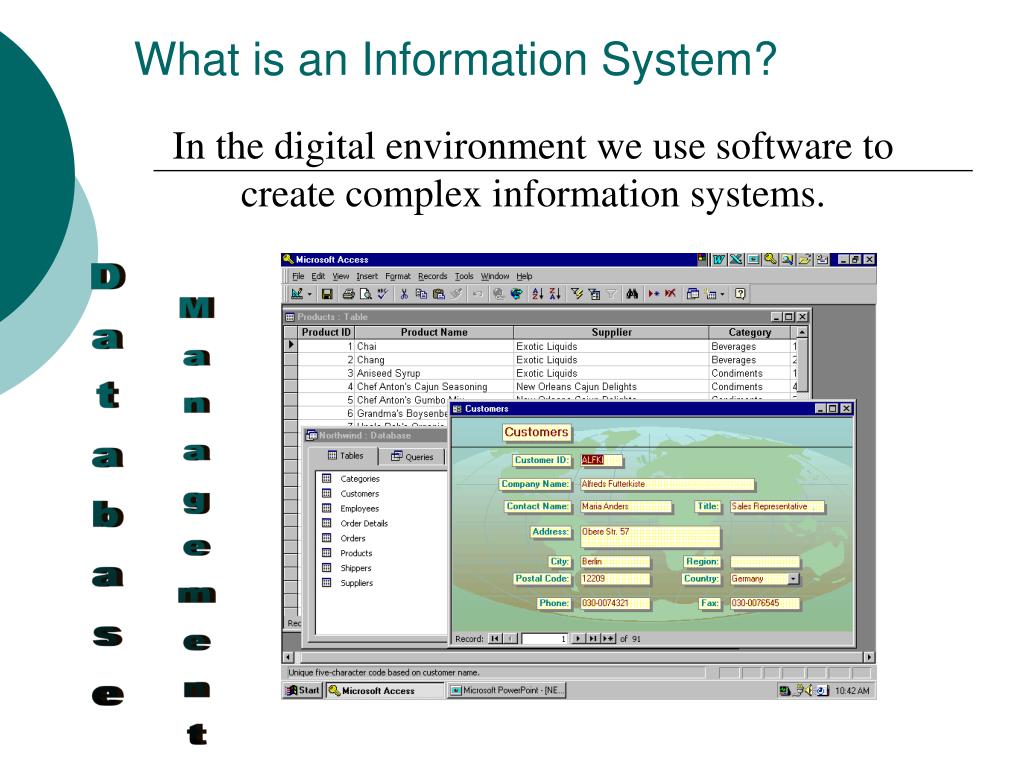Screen dimensions: 1024x768
Task: Click the New Object toolbar icon
Action: pos(712,294)
